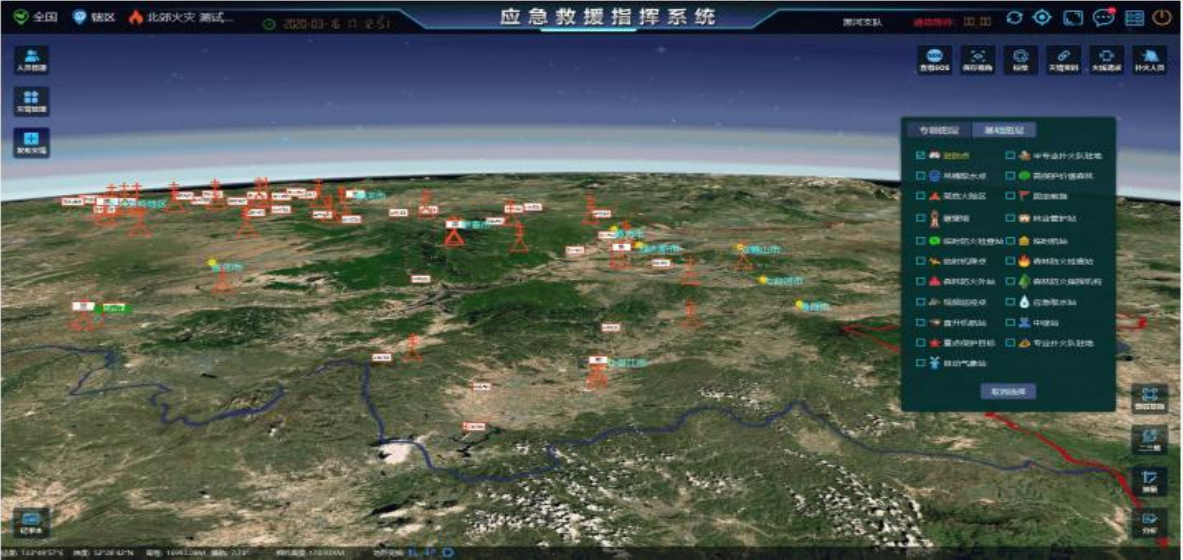This screenshot has height=560, width=1183.
Task: Click the 取消选择 button in layer panel
Action: (1007, 392)
